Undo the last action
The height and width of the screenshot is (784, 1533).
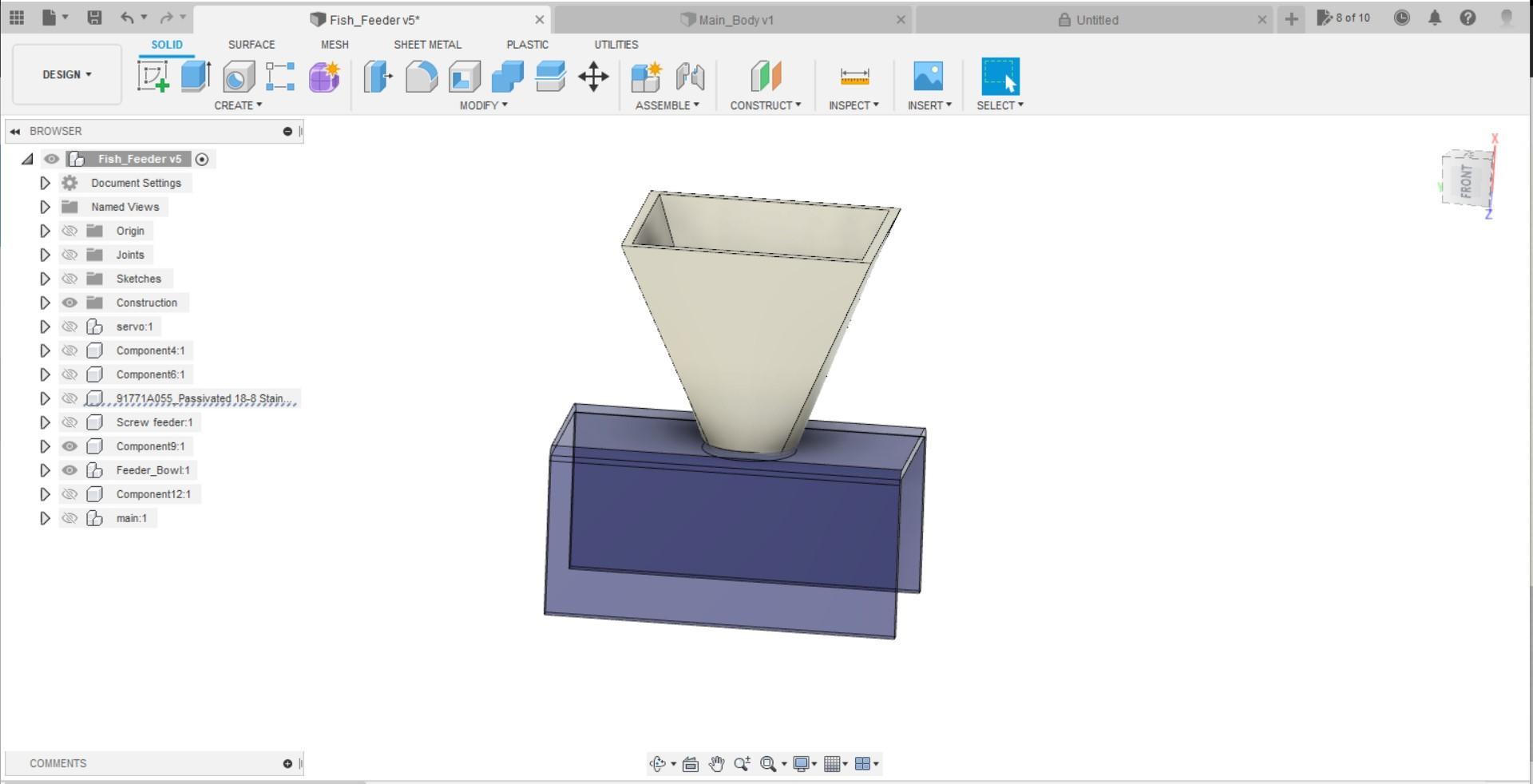click(x=128, y=18)
